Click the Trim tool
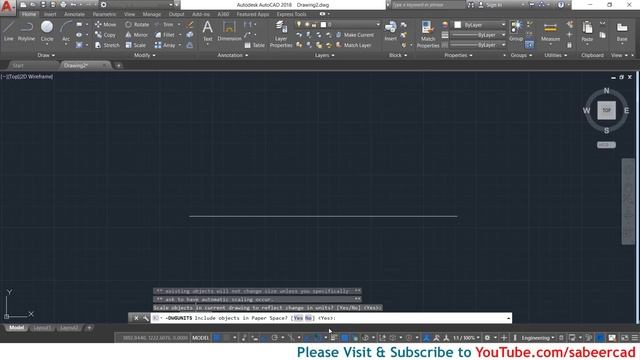Screen dimensions: 640x360 (164, 24)
